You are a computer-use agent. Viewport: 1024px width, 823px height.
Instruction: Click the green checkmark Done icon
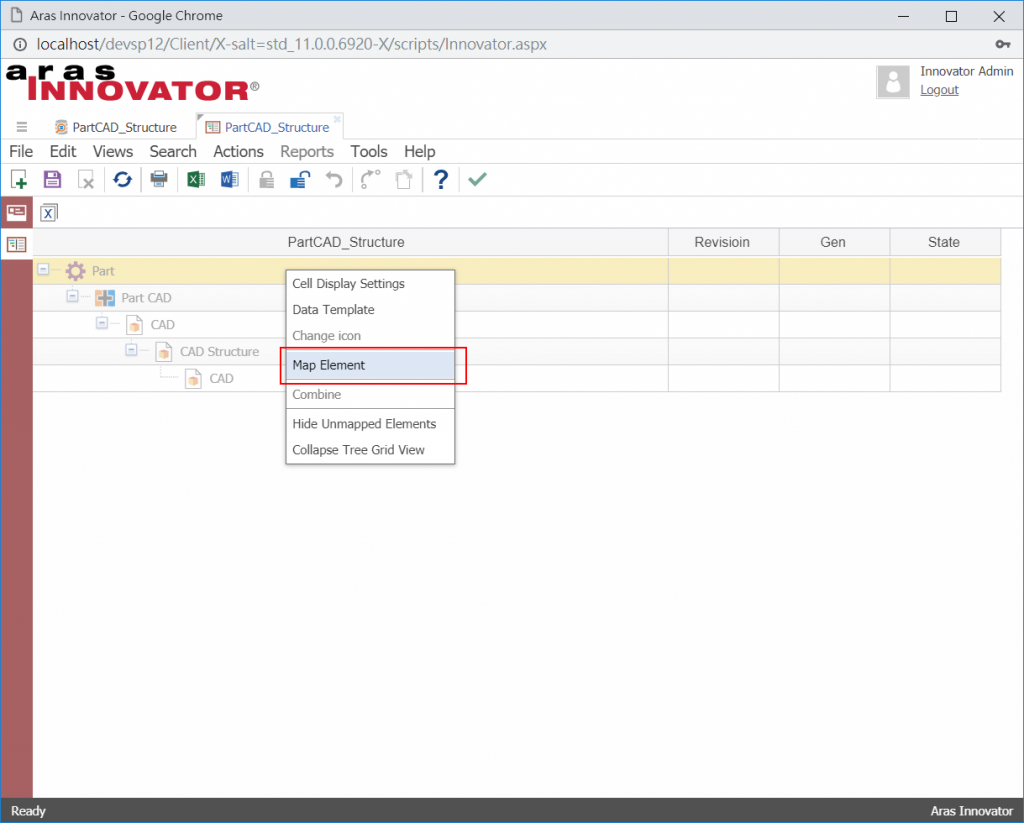[477, 179]
